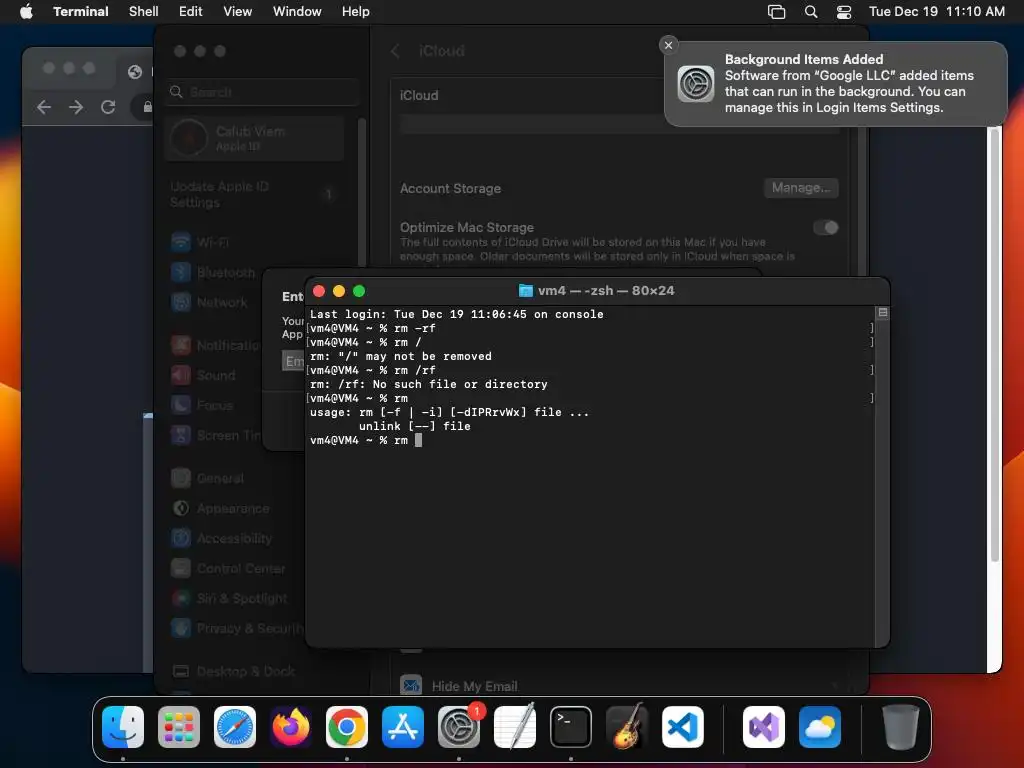Open the Terminal menu
Image resolution: width=1024 pixels, height=768 pixels.
pyautogui.click(x=81, y=11)
